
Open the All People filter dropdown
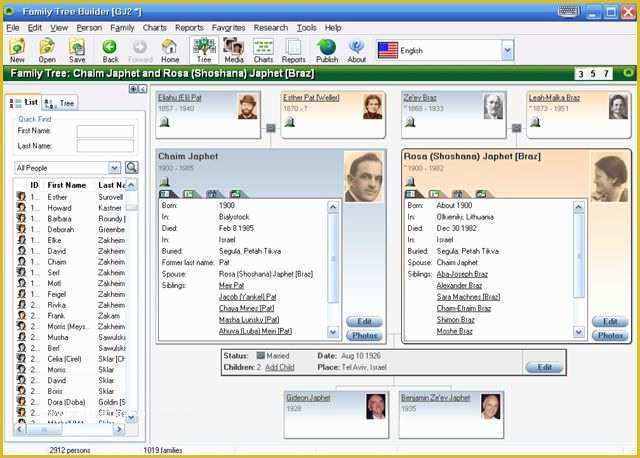tap(114, 168)
